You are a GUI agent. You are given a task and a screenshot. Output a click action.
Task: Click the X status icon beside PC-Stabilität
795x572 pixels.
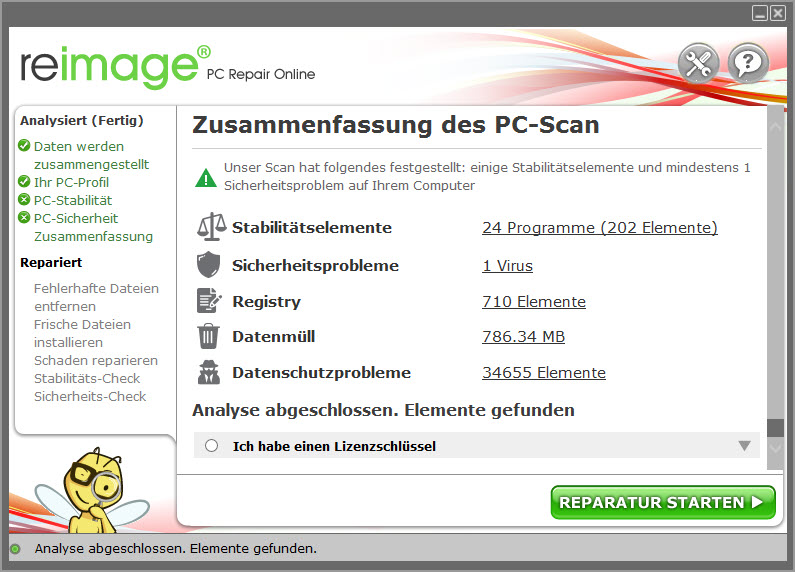pos(24,199)
